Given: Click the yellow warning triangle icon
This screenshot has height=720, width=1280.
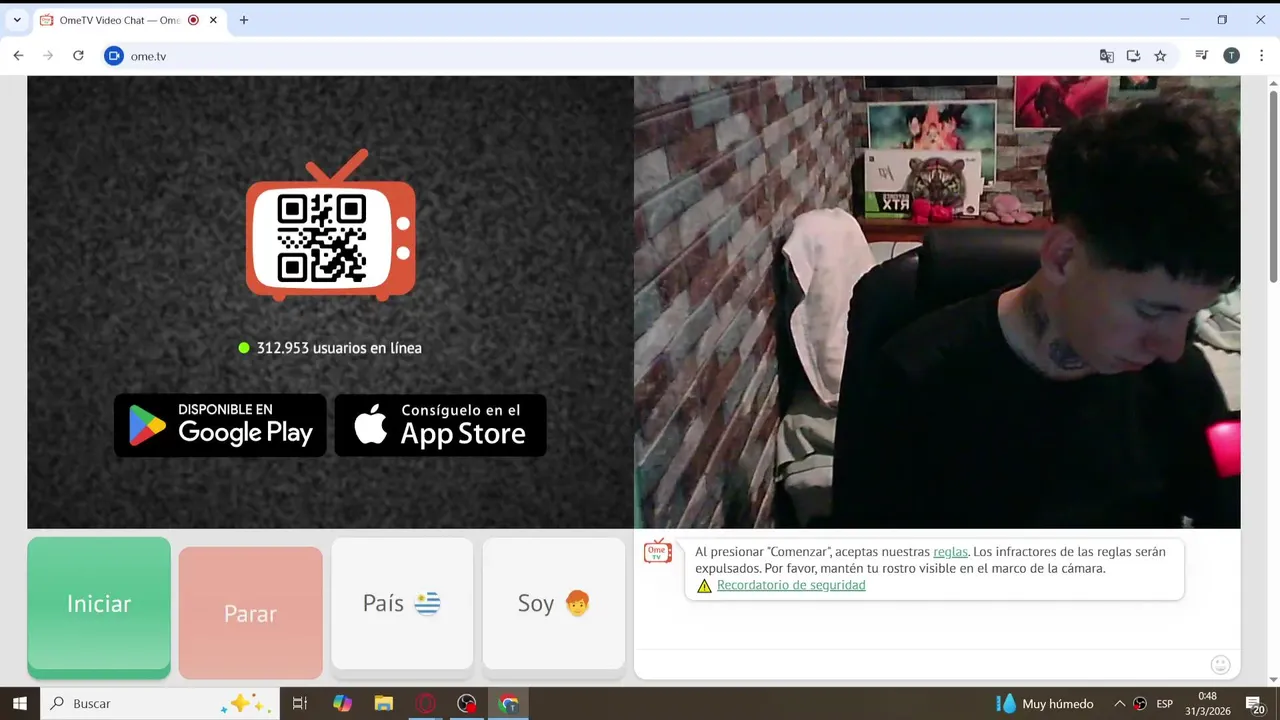Looking at the screenshot, I should tap(704, 586).
